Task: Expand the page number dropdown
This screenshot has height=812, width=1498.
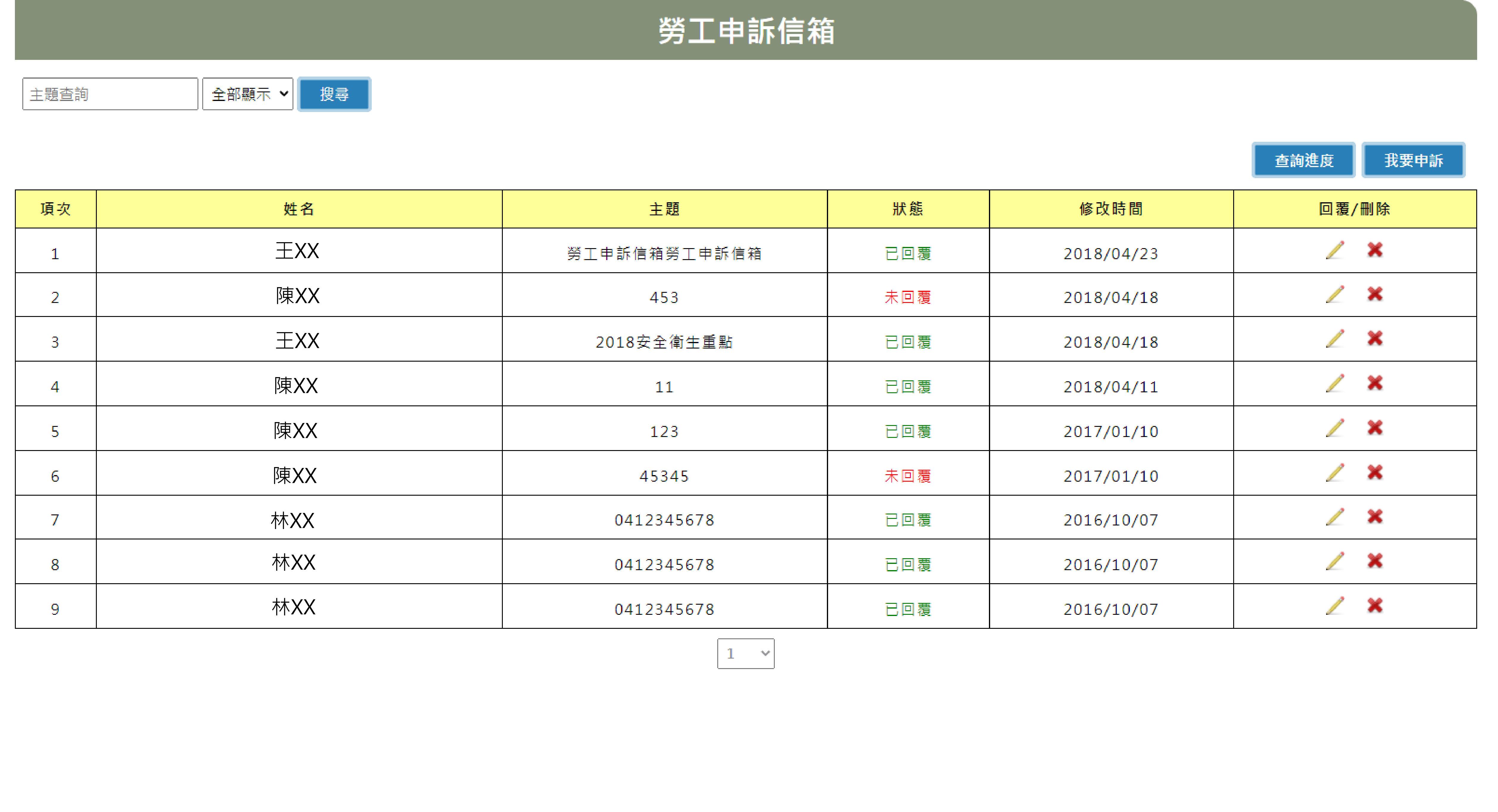Action: (x=746, y=653)
